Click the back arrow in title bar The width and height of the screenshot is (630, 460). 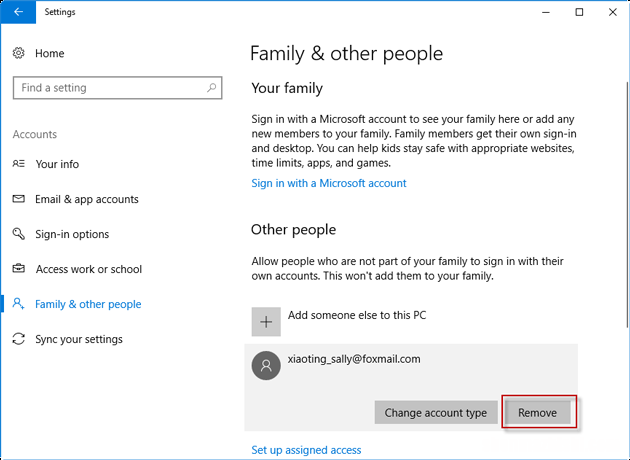pyautogui.click(x=18, y=12)
